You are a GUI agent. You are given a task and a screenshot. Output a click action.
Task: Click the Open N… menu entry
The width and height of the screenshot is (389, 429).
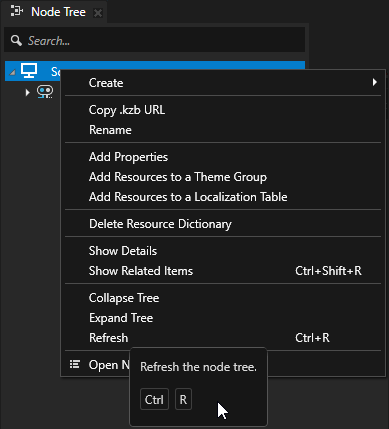click(x=109, y=365)
